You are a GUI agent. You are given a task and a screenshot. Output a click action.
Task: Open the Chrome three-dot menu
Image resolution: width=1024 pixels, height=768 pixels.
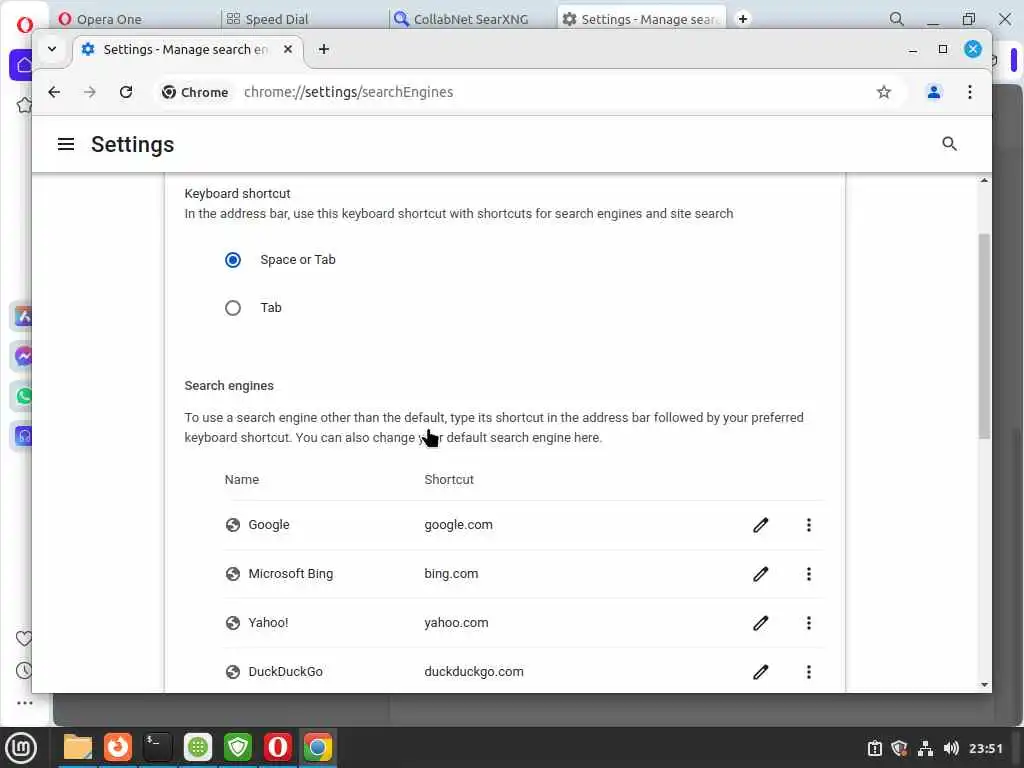pos(970,92)
